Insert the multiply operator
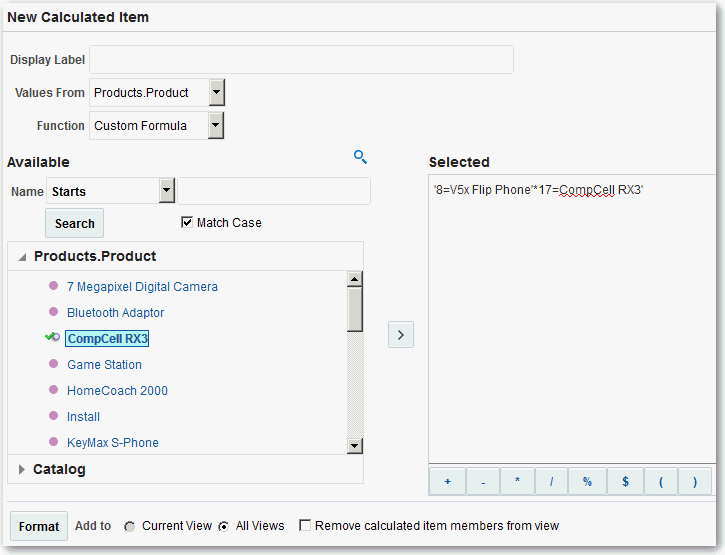 (x=517, y=481)
